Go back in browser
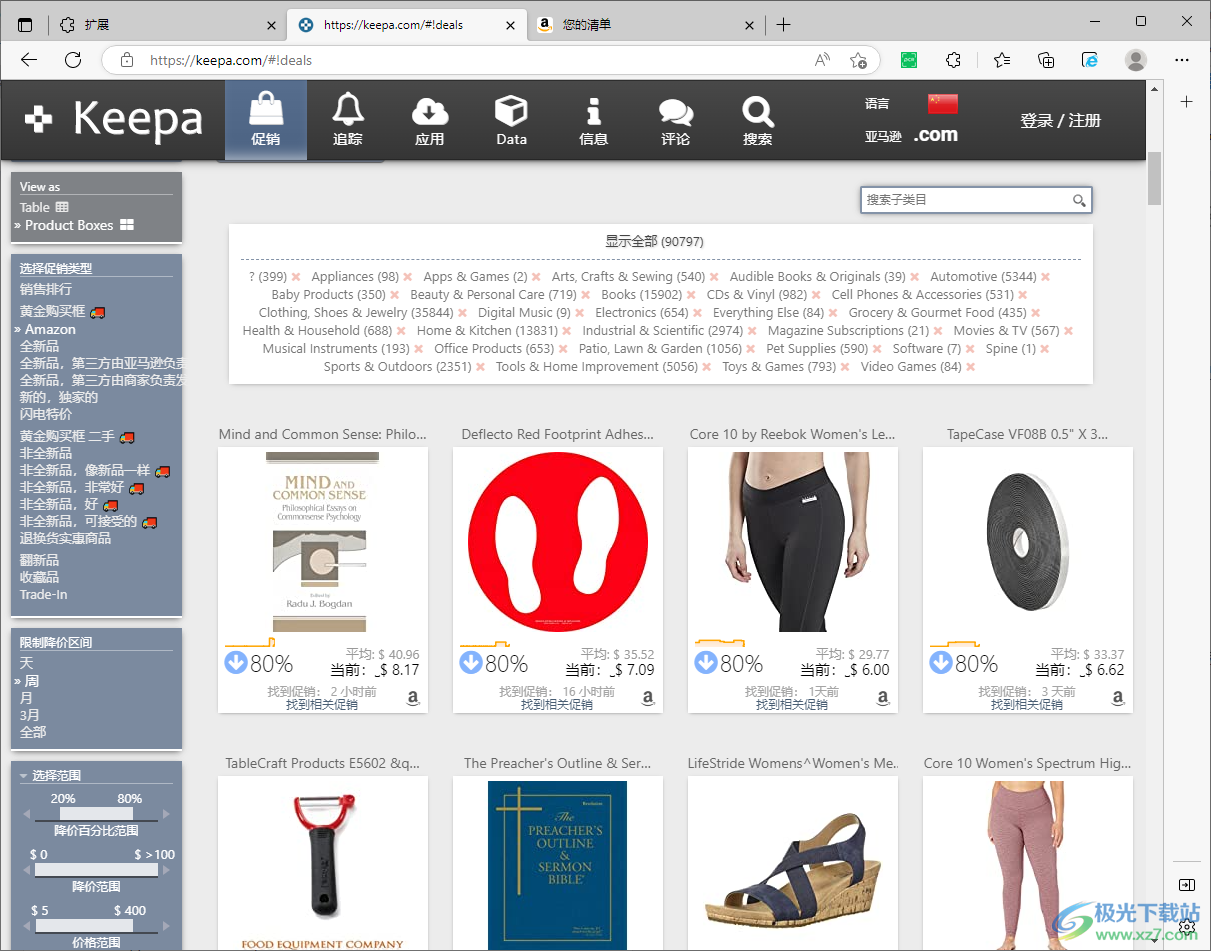The image size is (1211, 951). [x=29, y=60]
